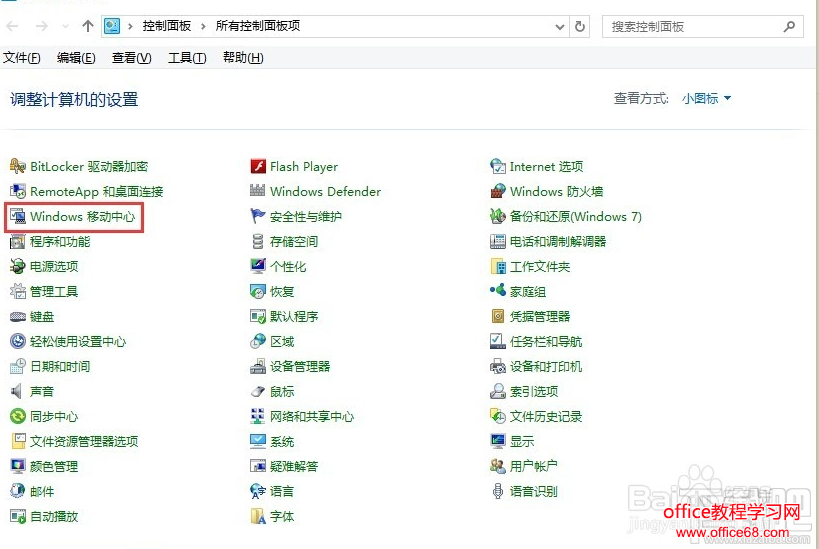
Task: Expand the address bar history dropdown
Action: click(559, 27)
